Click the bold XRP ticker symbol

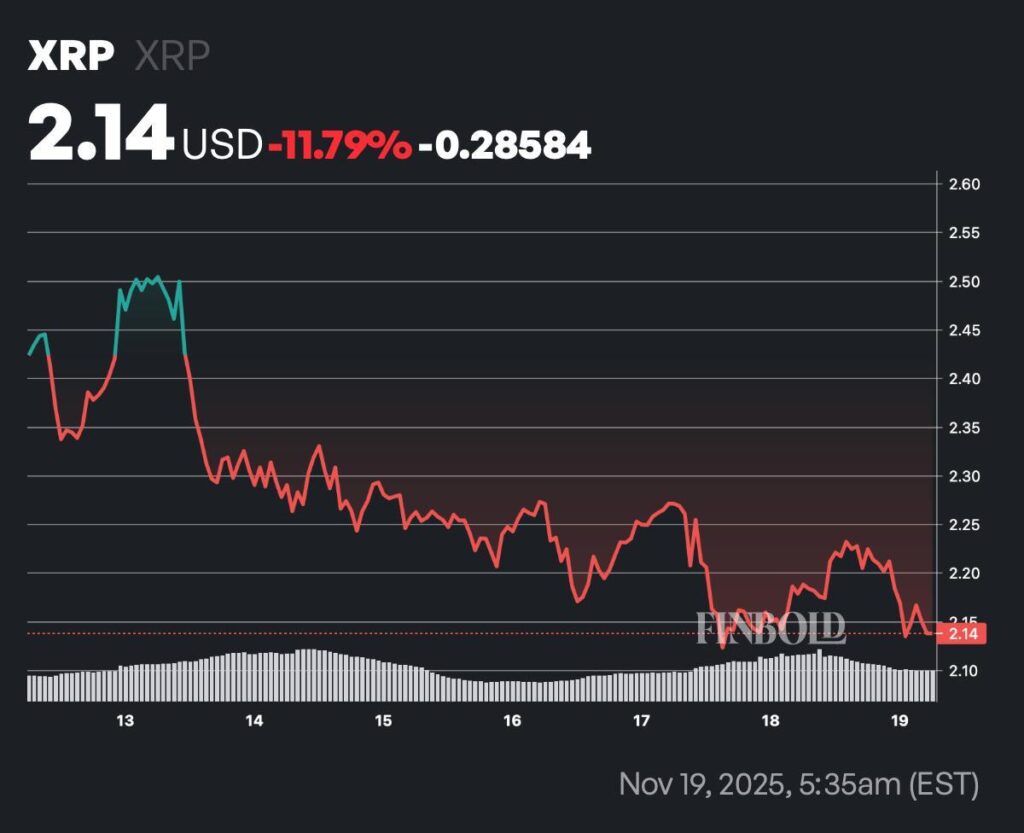pyautogui.click(x=70, y=55)
